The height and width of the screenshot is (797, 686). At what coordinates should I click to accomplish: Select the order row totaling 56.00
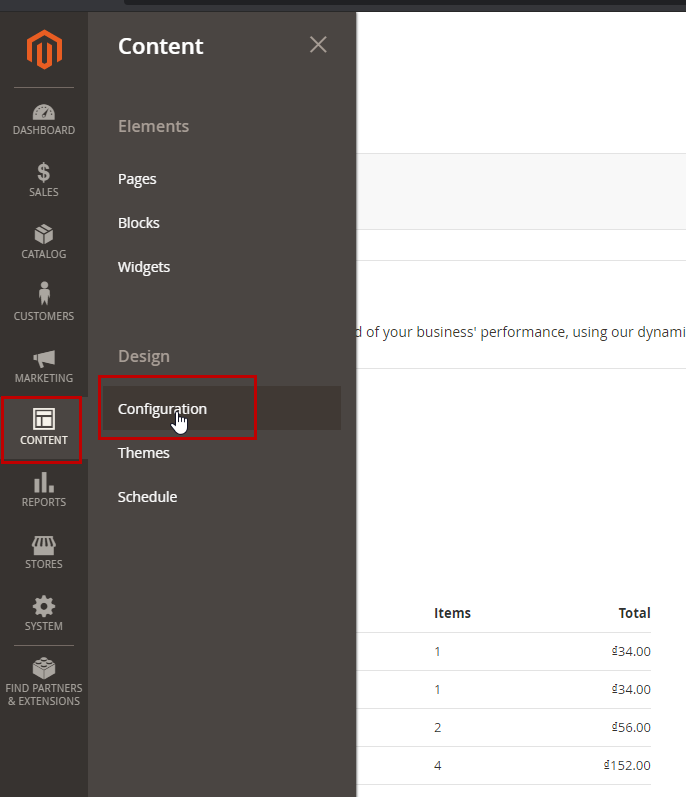(504, 727)
